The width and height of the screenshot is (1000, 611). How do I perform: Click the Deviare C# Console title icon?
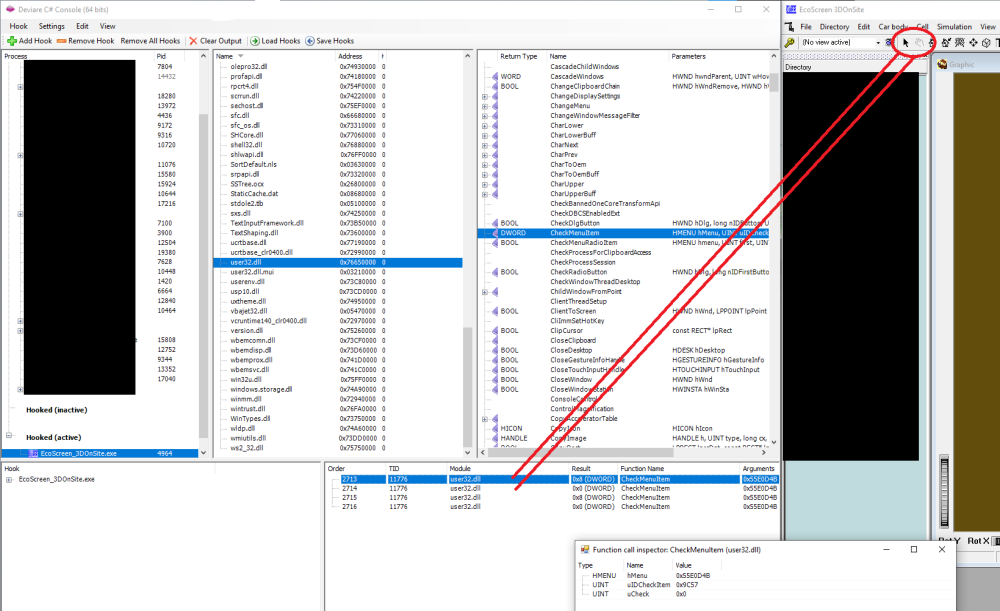pyautogui.click(x=10, y=10)
